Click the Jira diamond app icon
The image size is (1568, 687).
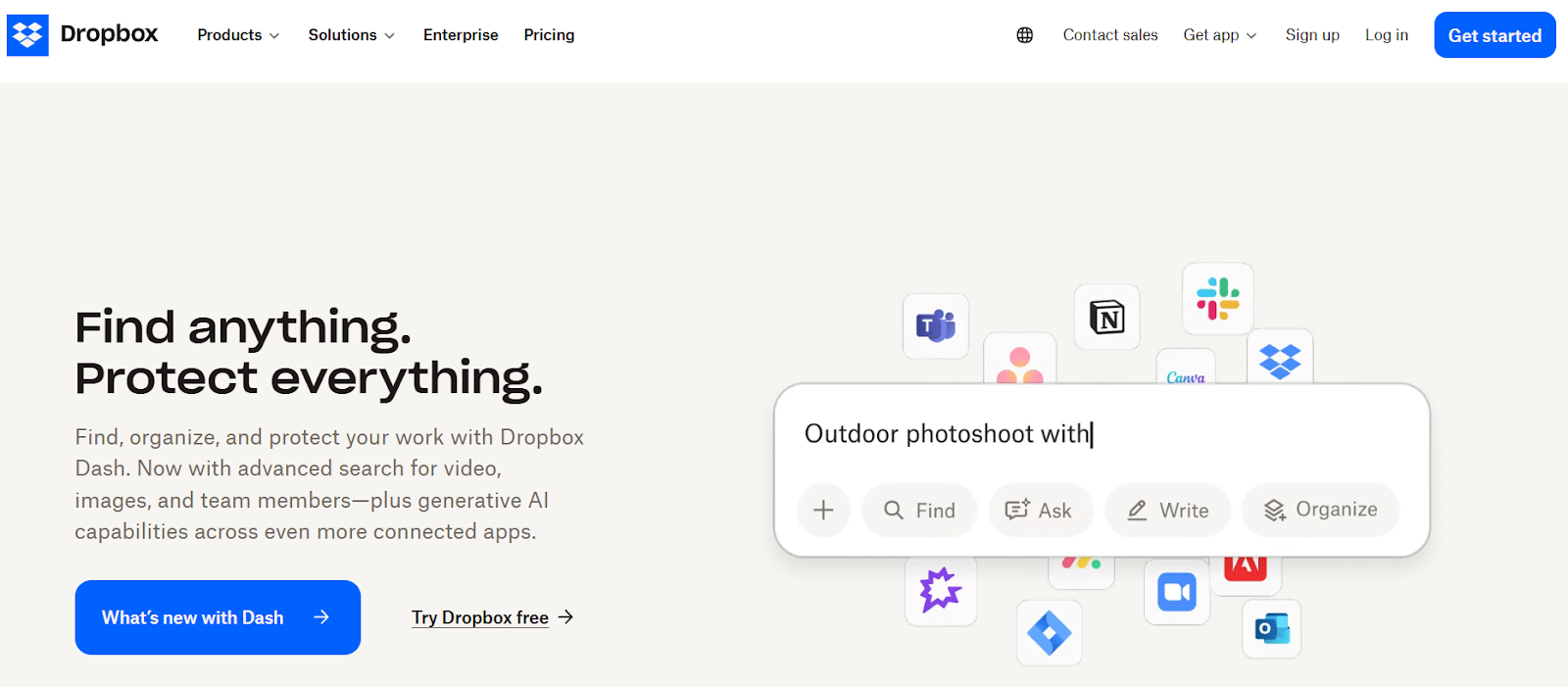[x=1049, y=633]
